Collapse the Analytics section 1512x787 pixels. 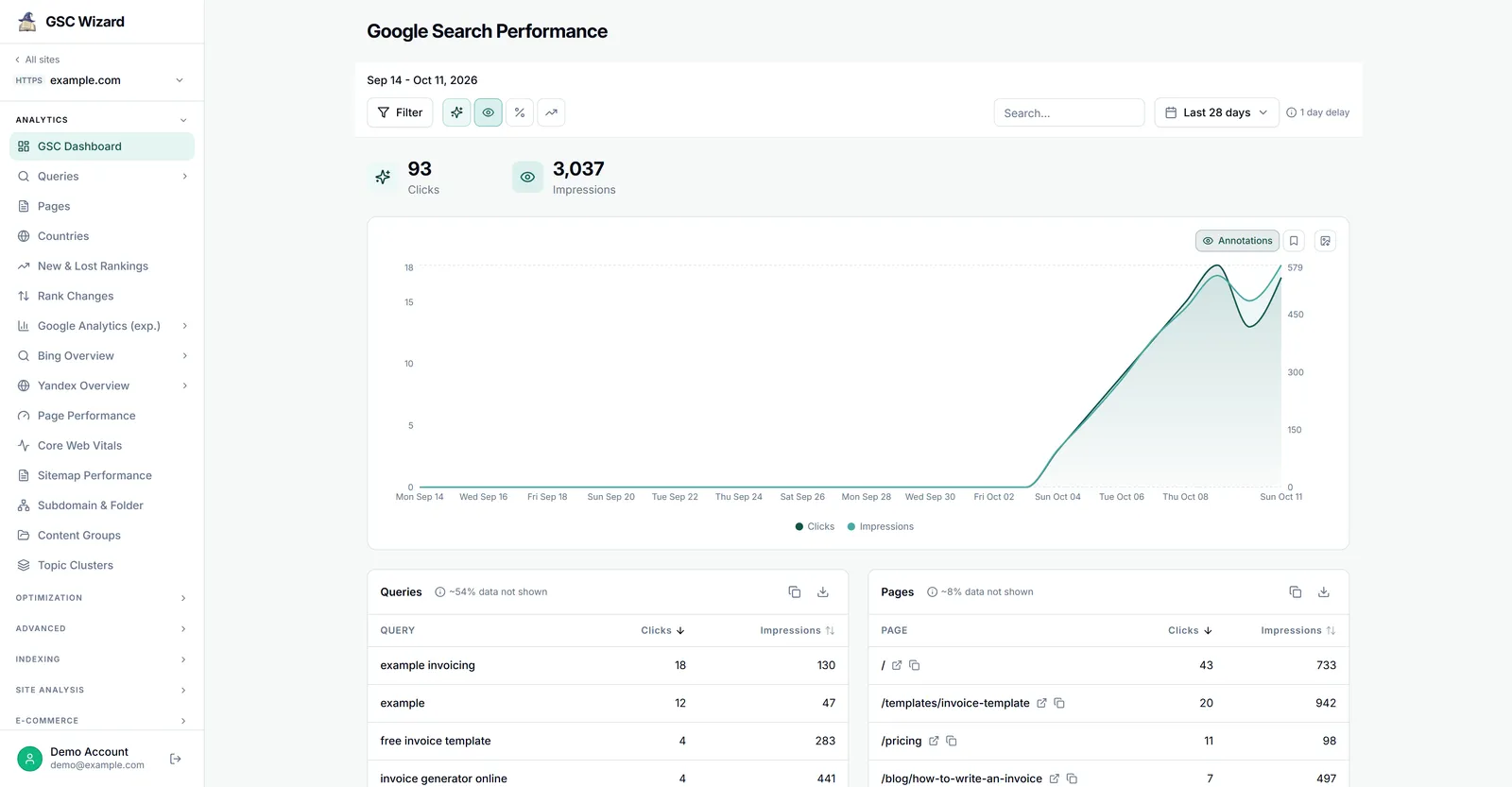point(102,120)
